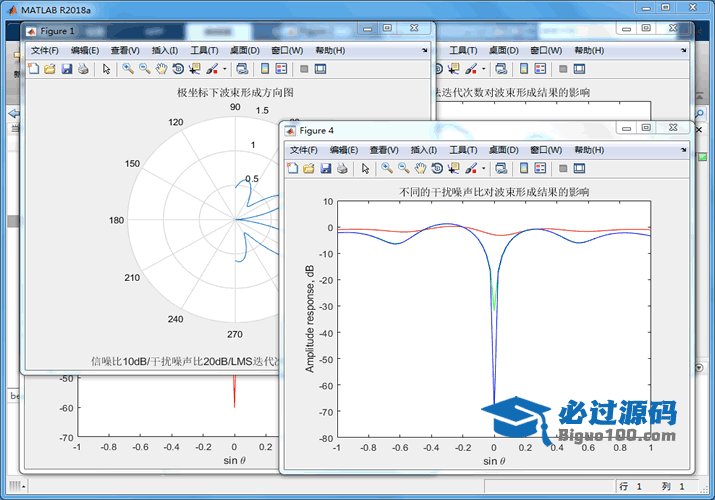The height and width of the screenshot is (500, 715).
Task: Insert legend in background figure toolbar
Action: click(540, 69)
